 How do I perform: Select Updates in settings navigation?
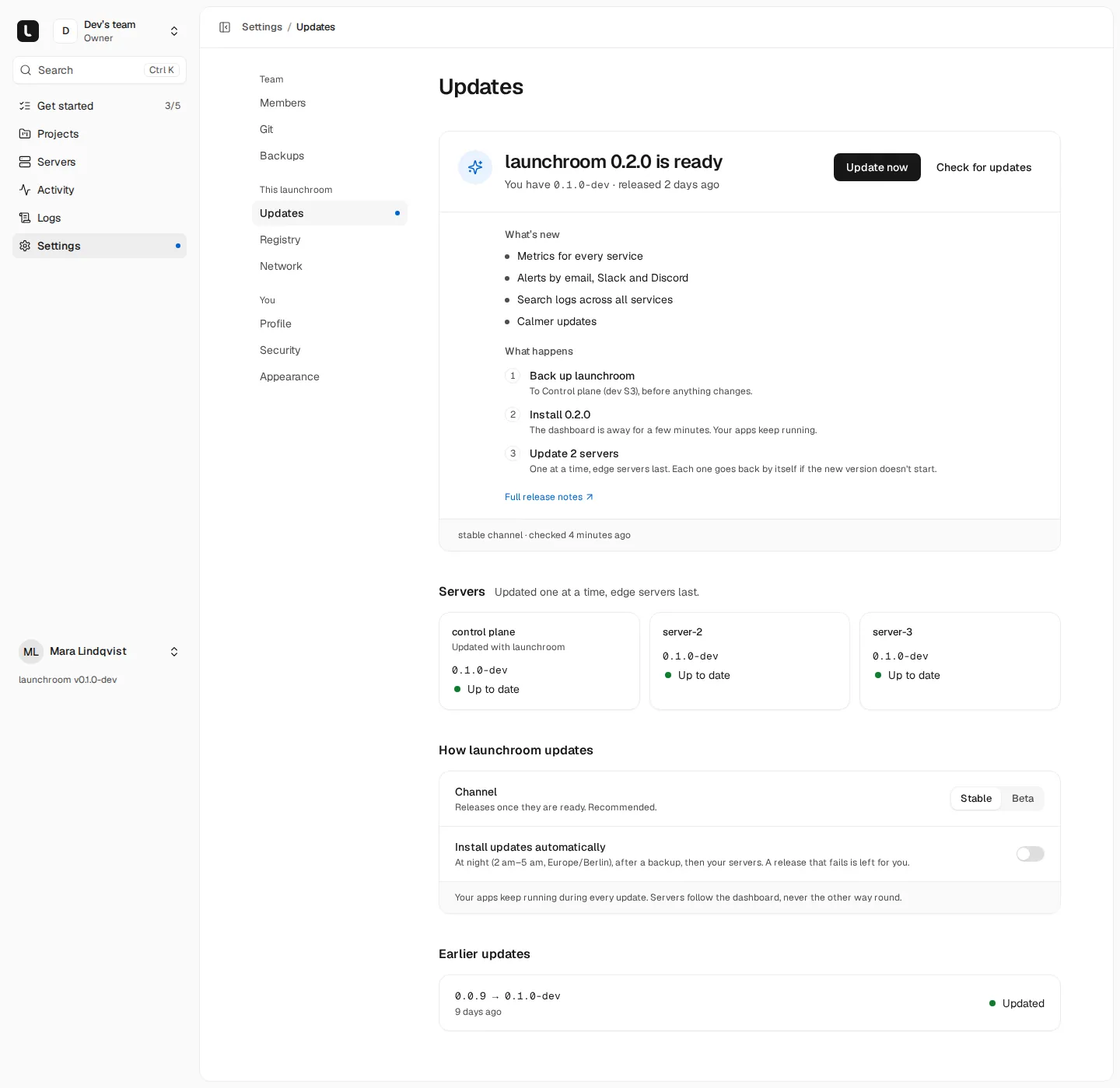pyautogui.click(x=330, y=213)
